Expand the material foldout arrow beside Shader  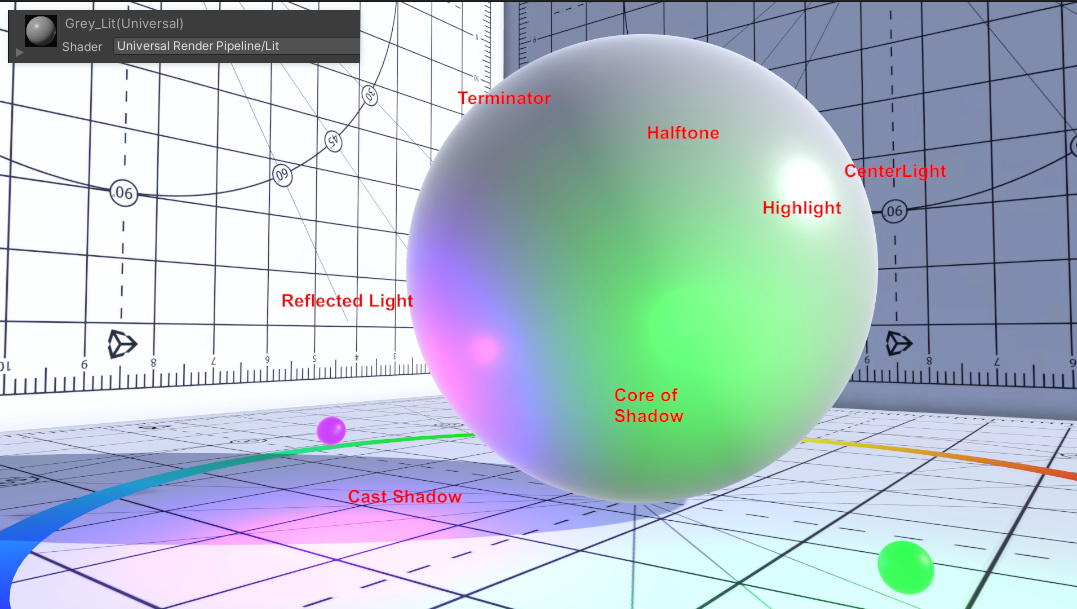point(20,49)
